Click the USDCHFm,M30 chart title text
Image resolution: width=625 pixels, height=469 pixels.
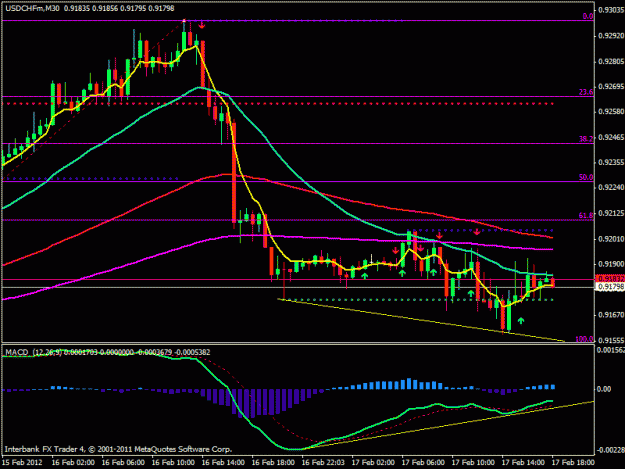(32, 8)
